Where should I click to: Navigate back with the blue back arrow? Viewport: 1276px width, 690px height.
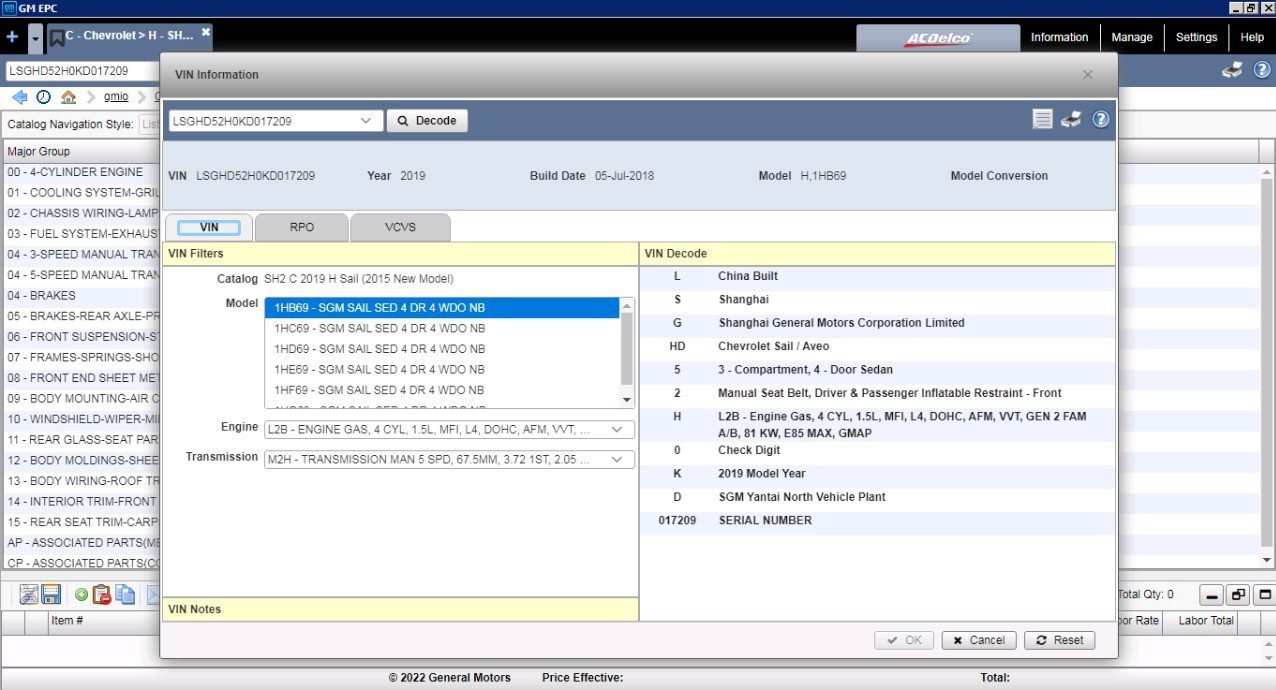[x=20, y=96]
